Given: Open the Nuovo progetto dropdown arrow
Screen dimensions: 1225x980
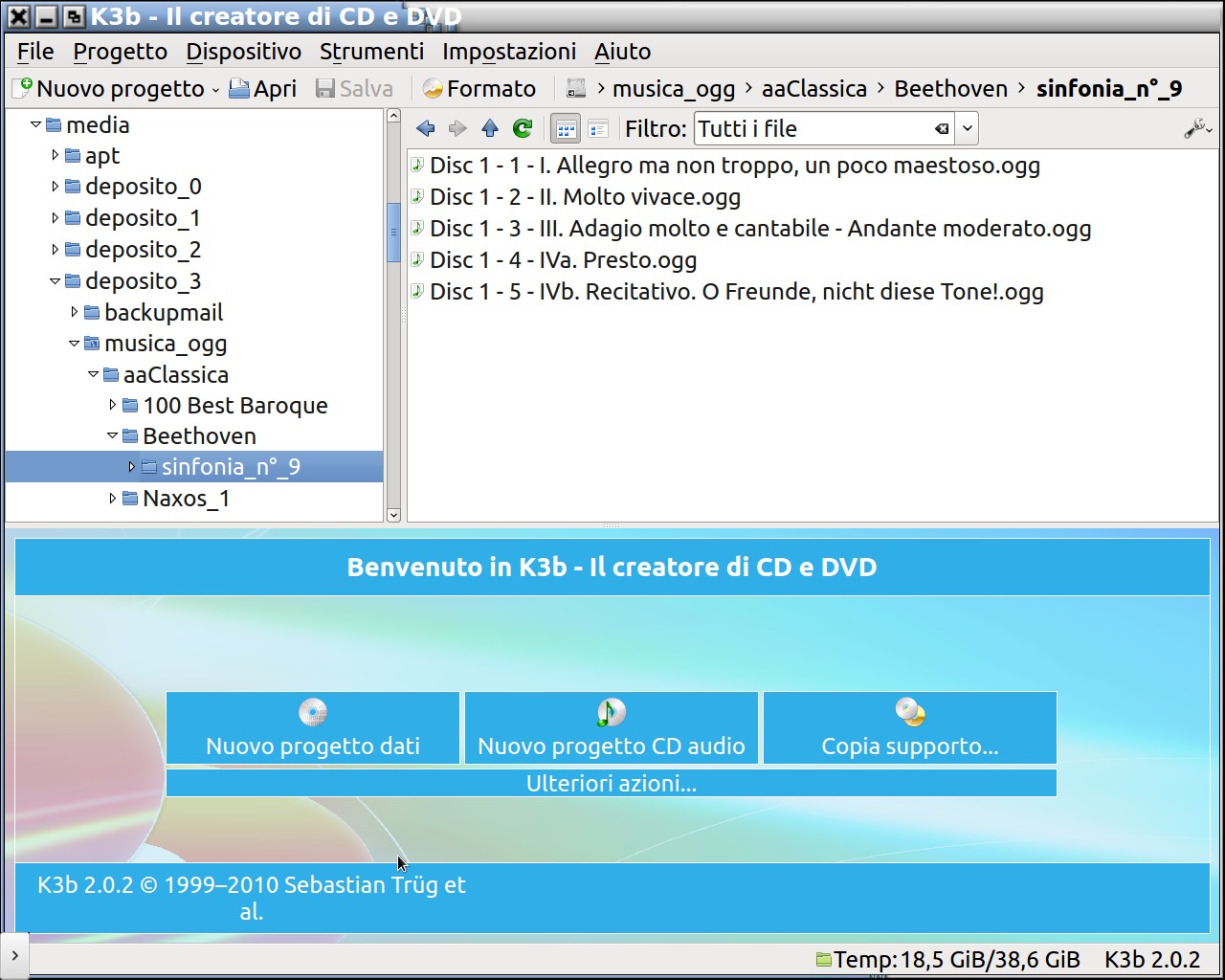Looking at the screenshot, I should point(215,89).
